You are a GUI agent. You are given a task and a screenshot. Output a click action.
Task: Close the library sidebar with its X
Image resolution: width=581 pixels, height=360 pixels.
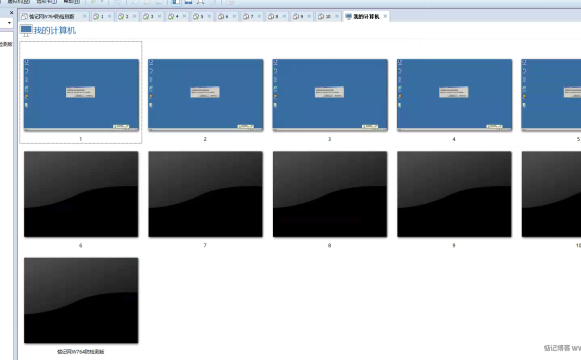[x=11, y=13]
